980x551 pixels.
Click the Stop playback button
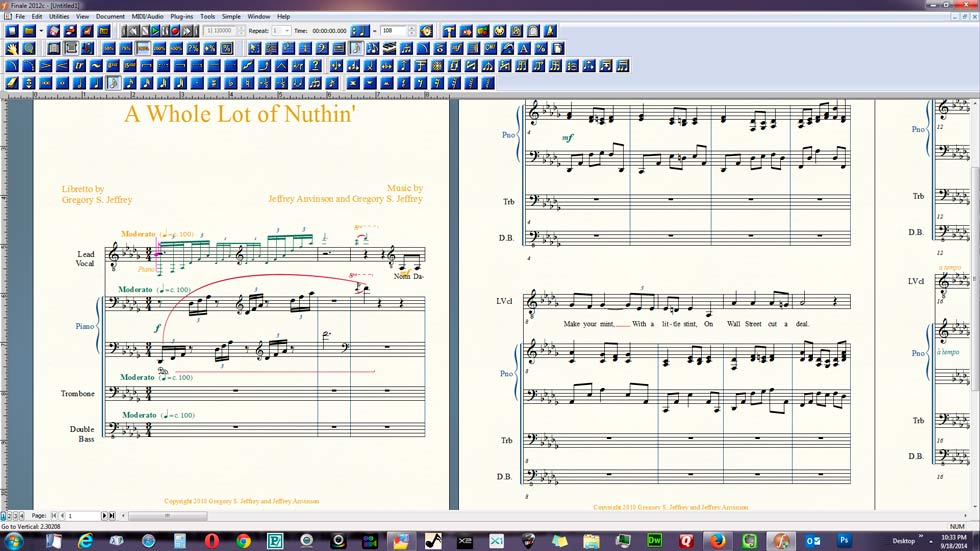(145, 31)
